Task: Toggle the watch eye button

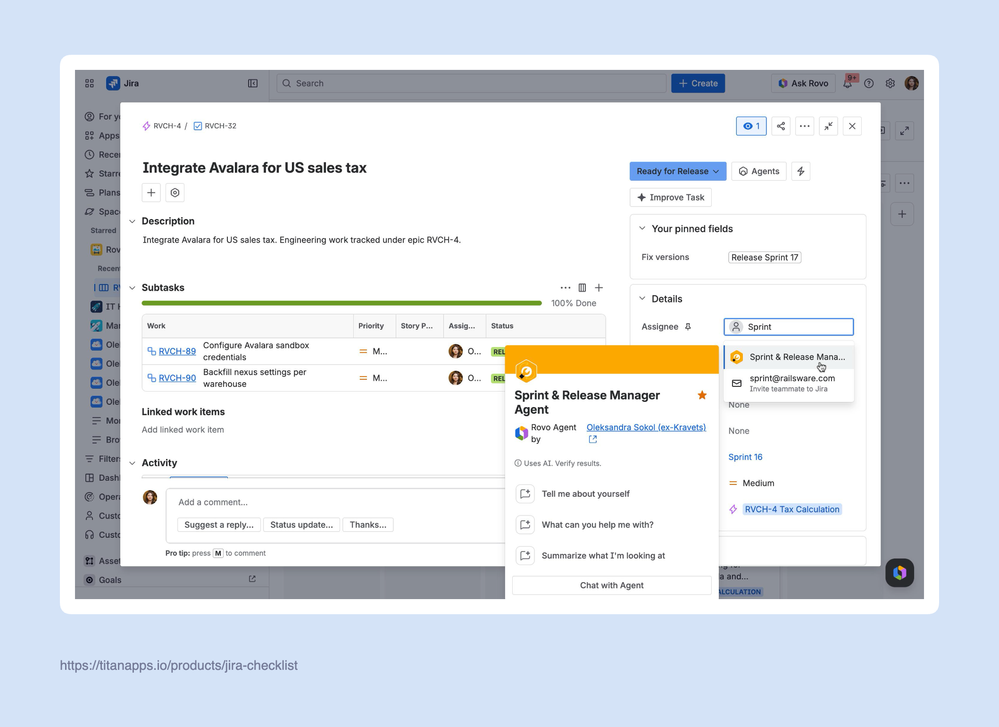Action: pos(751,126)
